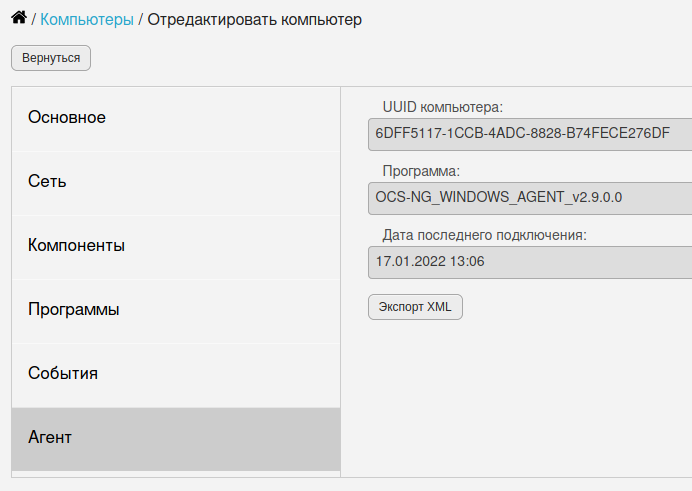Select the highlighted Агент tab

(x=176, y=439)
